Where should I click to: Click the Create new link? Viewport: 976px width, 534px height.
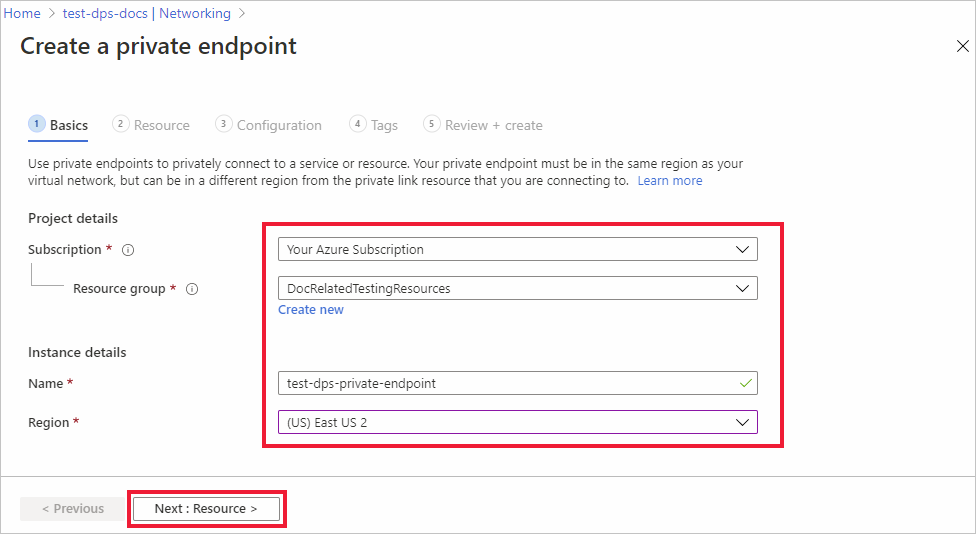311,310
